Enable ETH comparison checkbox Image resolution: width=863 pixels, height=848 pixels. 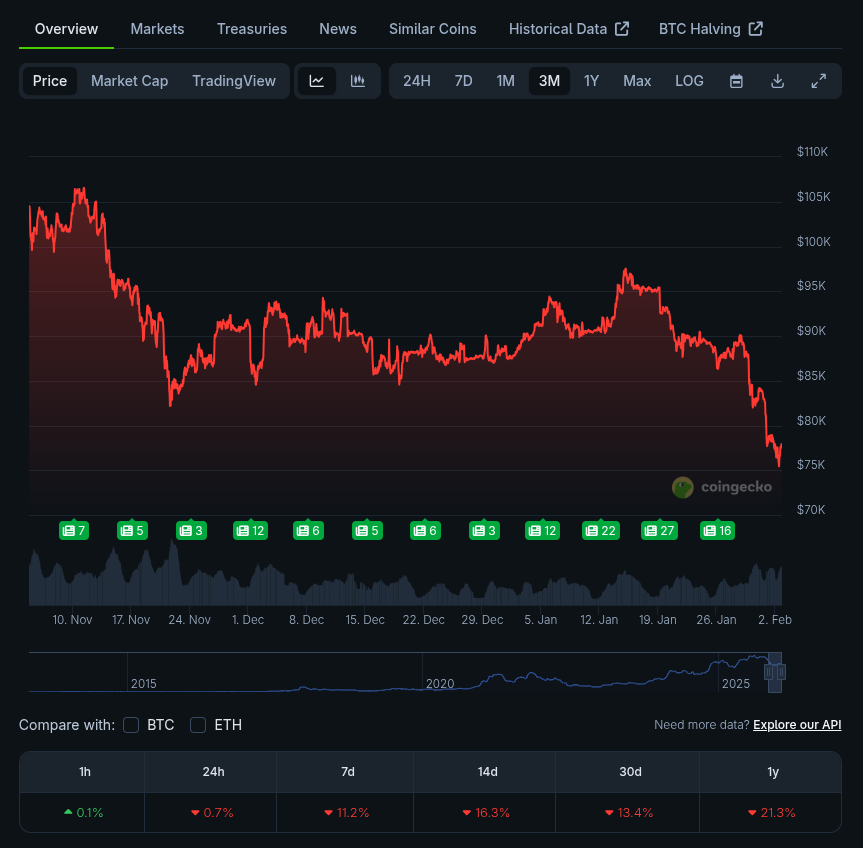[198, 725]
